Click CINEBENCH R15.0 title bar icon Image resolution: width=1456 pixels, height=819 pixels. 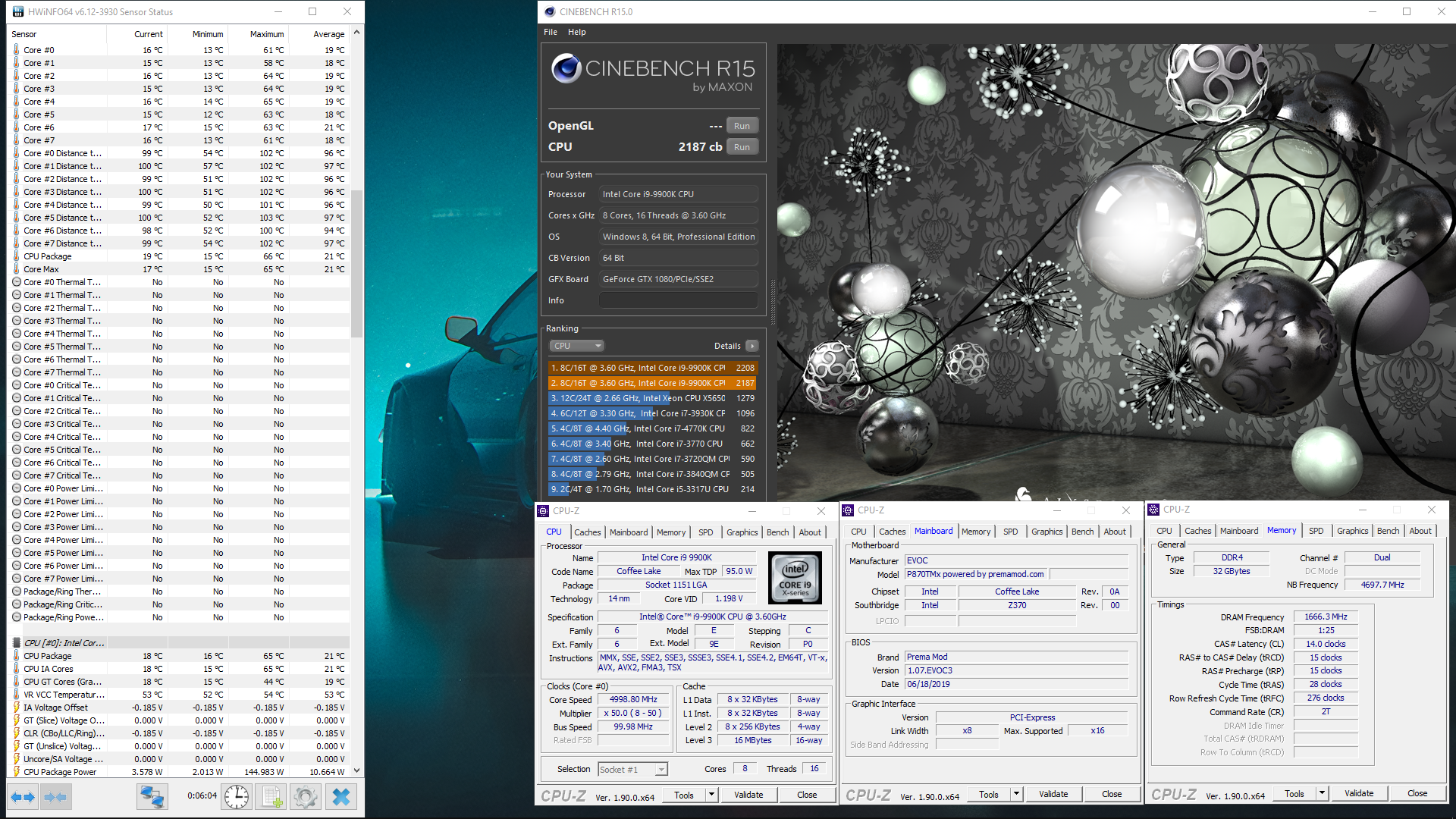tap(550, 11)
